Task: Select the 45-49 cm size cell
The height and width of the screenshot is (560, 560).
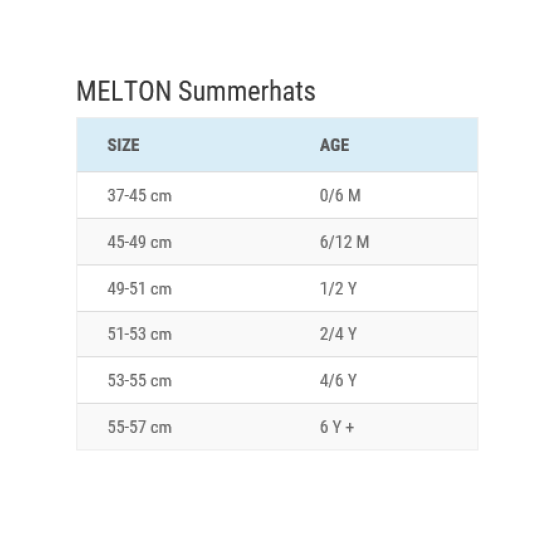Action: (140, 242)
